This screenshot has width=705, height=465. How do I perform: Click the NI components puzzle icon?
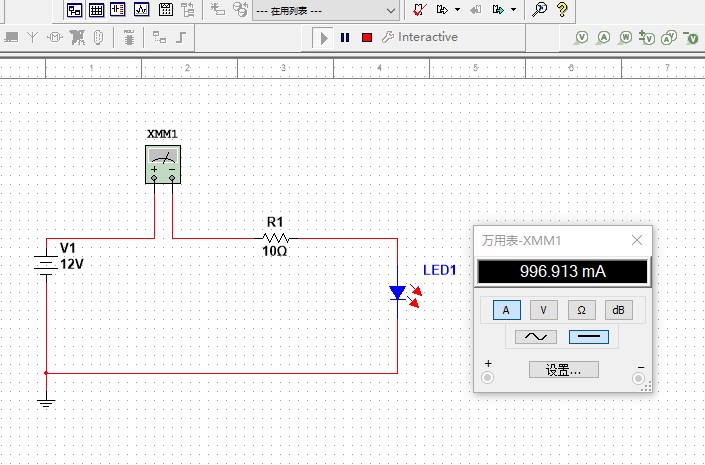coord(77,37)
